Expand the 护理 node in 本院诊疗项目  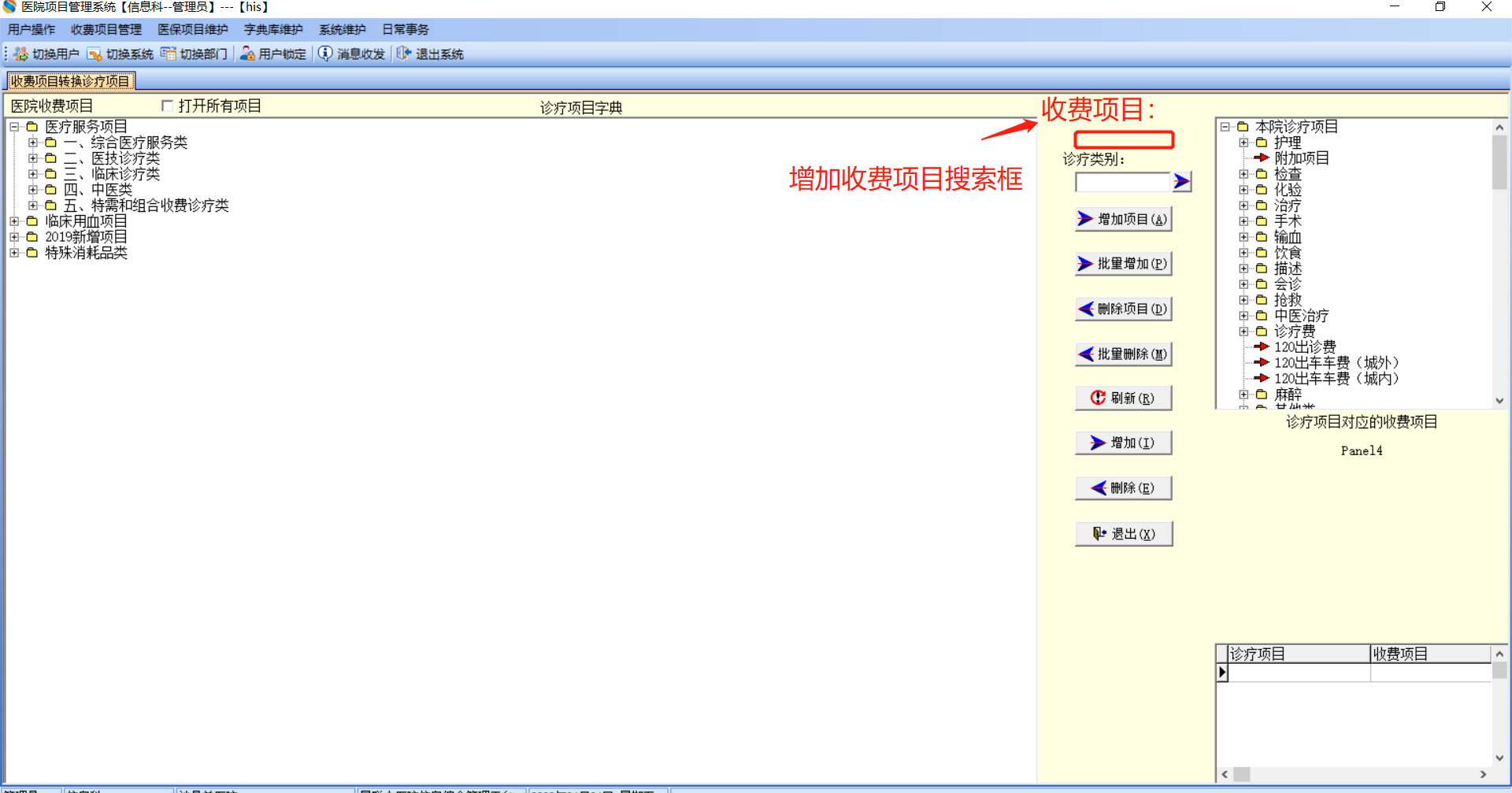point(1243,143)
